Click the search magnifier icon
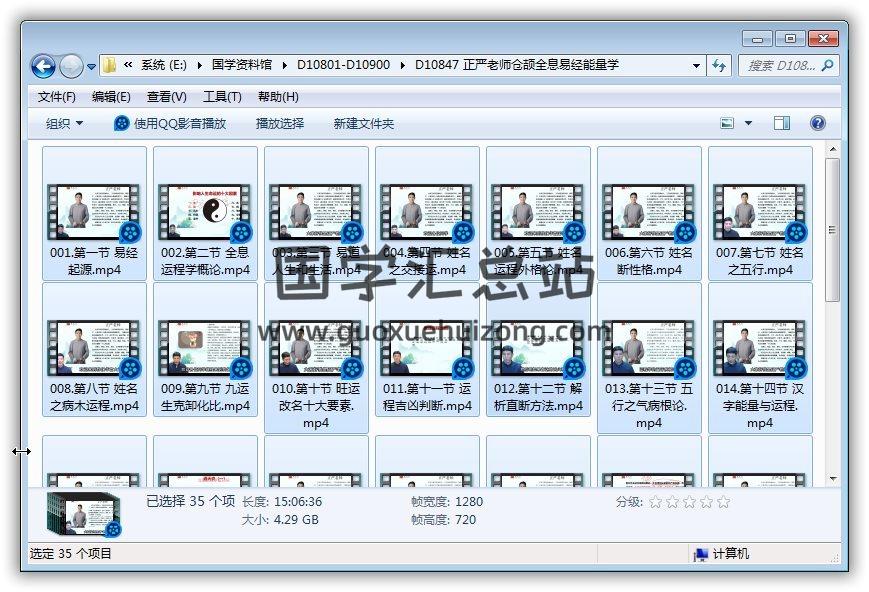The image size is (869, 592). [x=827, y=65]
